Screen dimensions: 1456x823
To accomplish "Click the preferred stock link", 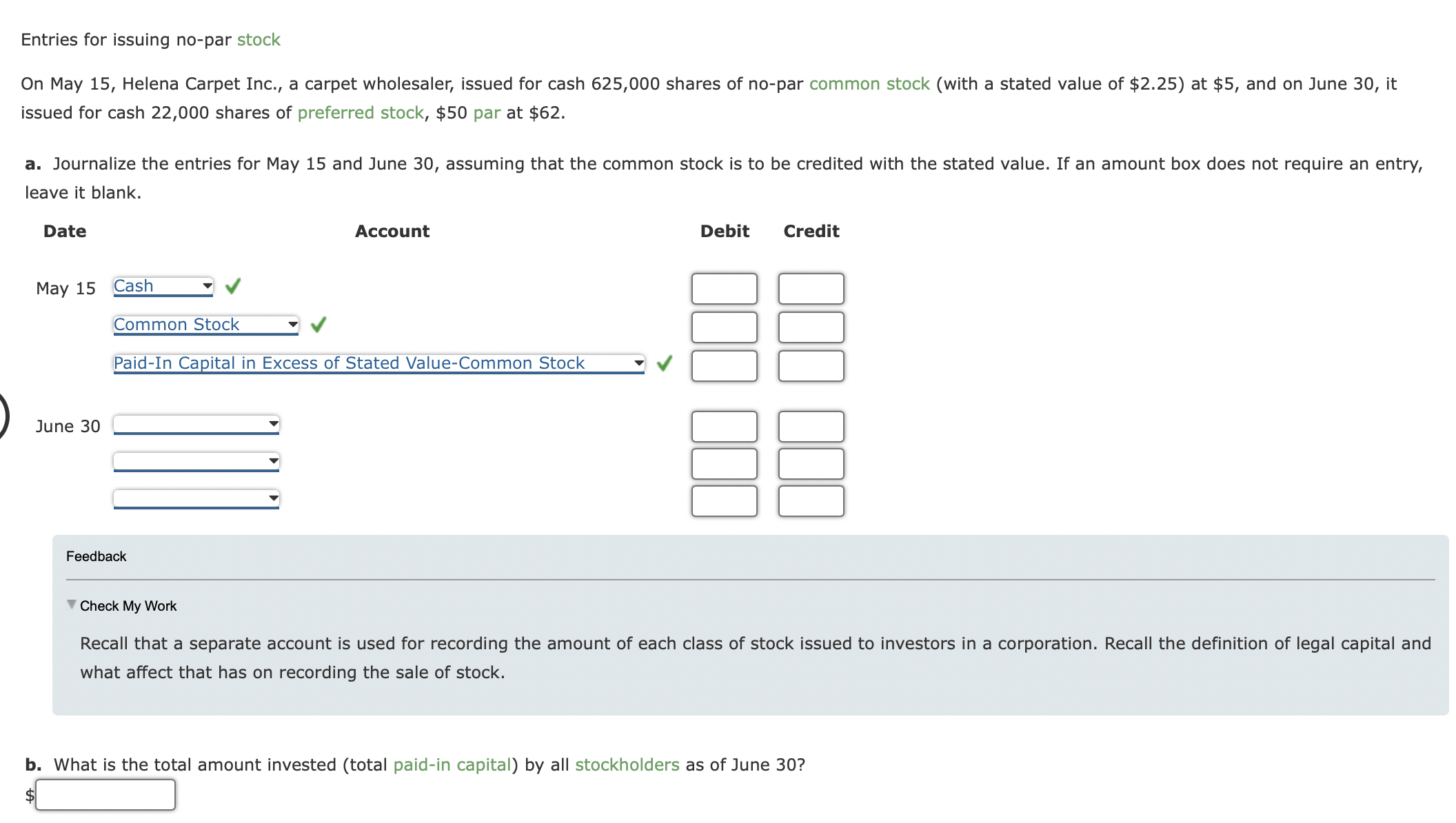I will (360, 112).
